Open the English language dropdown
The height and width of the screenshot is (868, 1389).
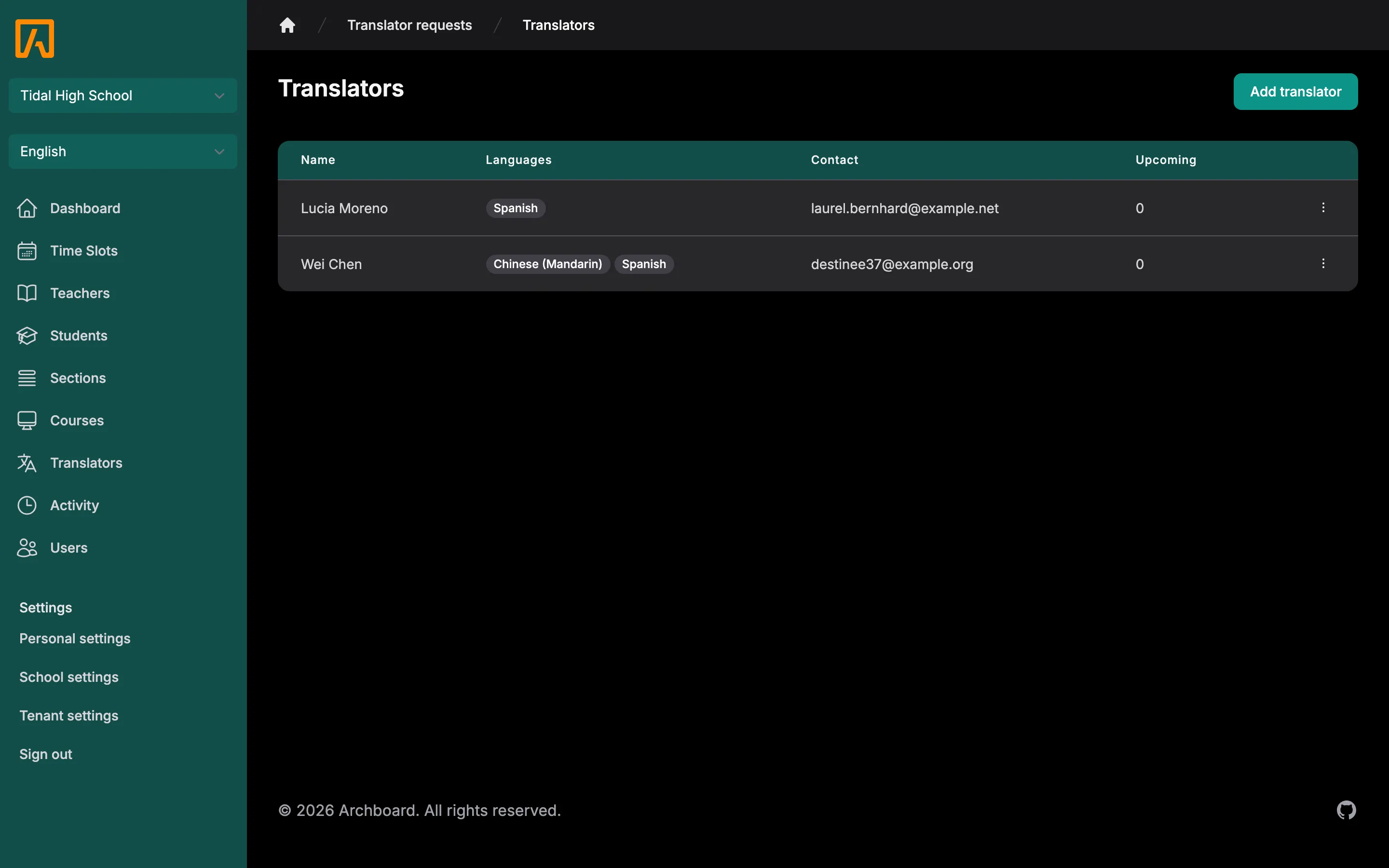[x=123, y=151]
